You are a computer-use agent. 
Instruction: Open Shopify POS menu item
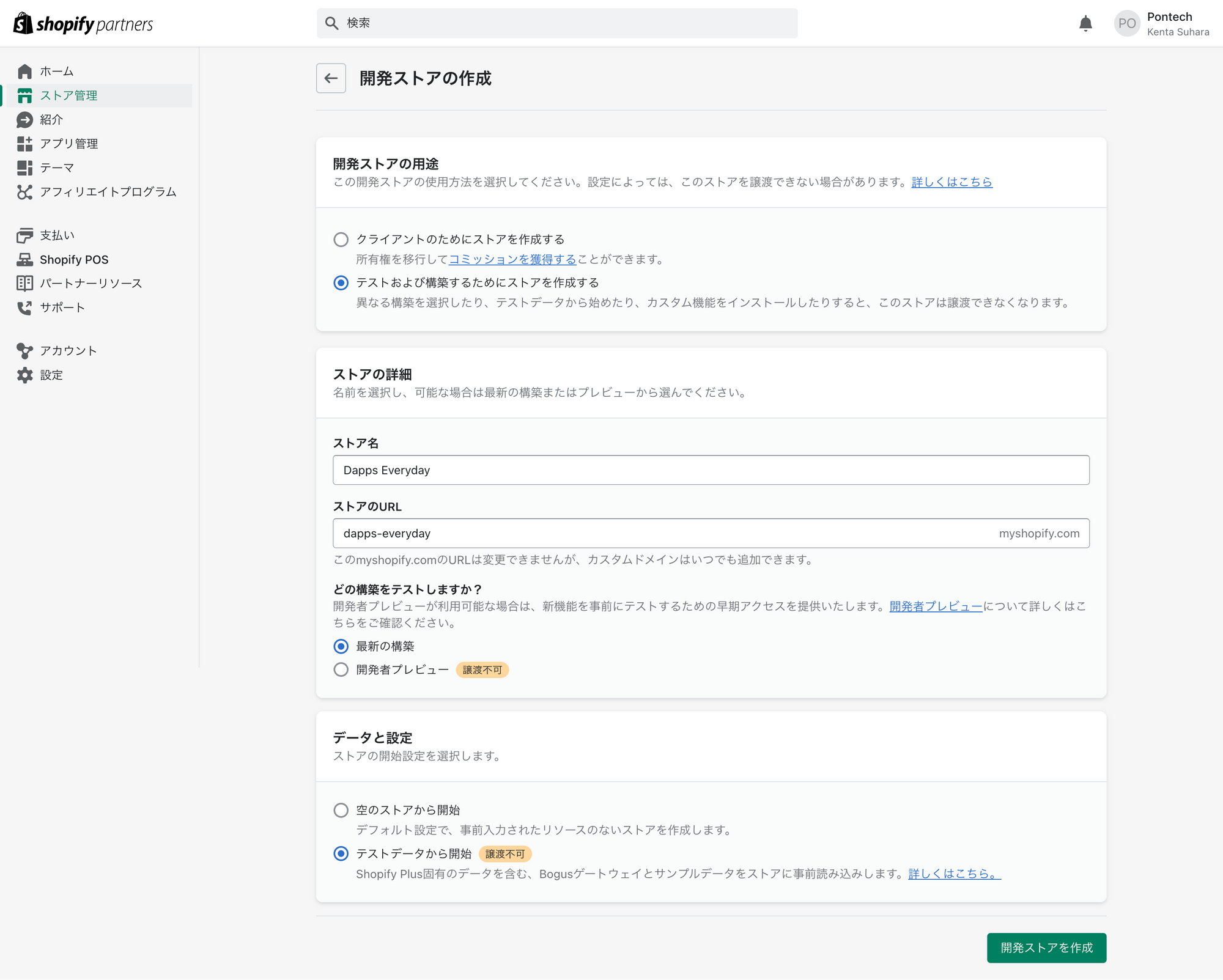(74, 260)
